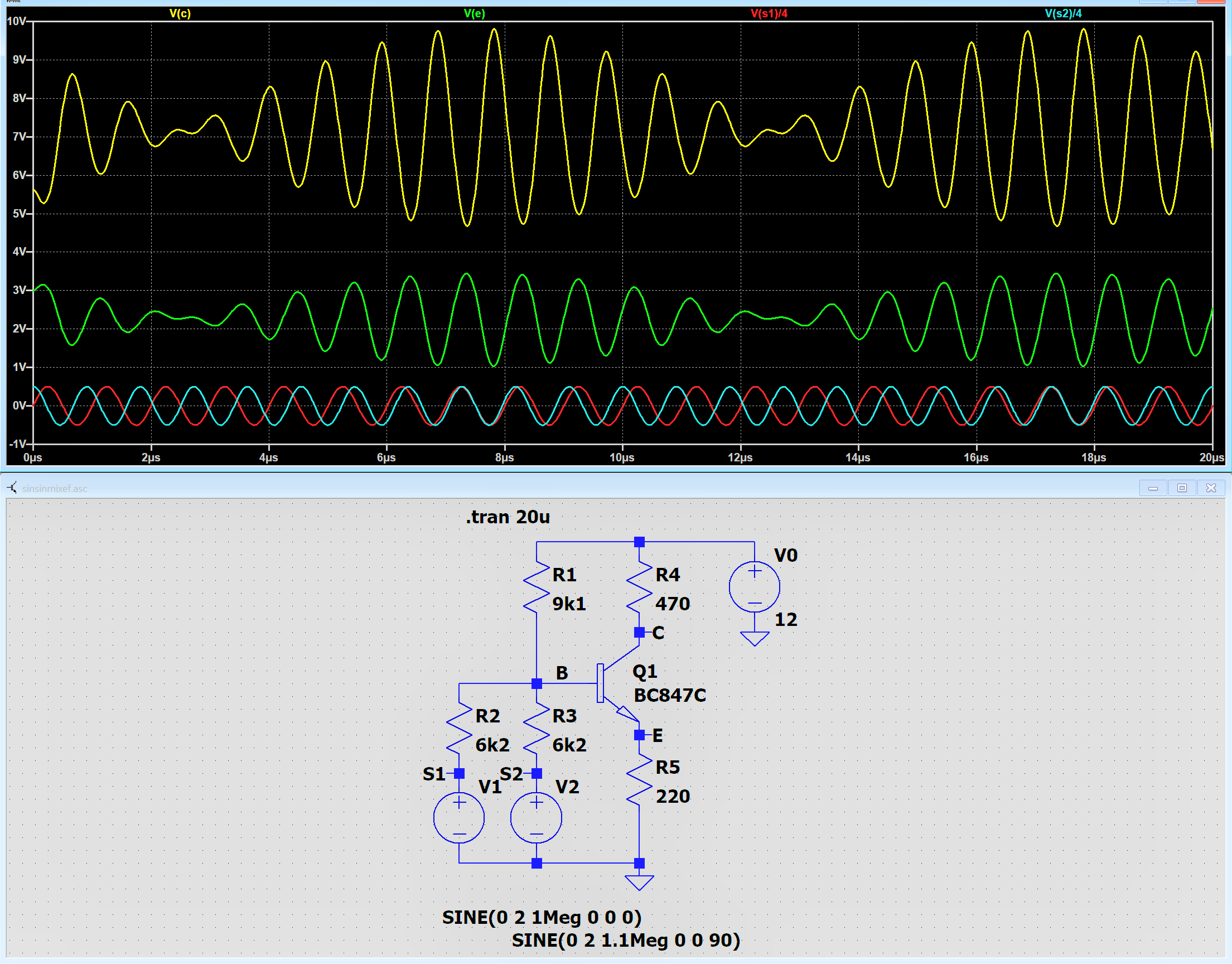
Task: Select the red V(s1)/4 trace label
Action: (769, 13)
